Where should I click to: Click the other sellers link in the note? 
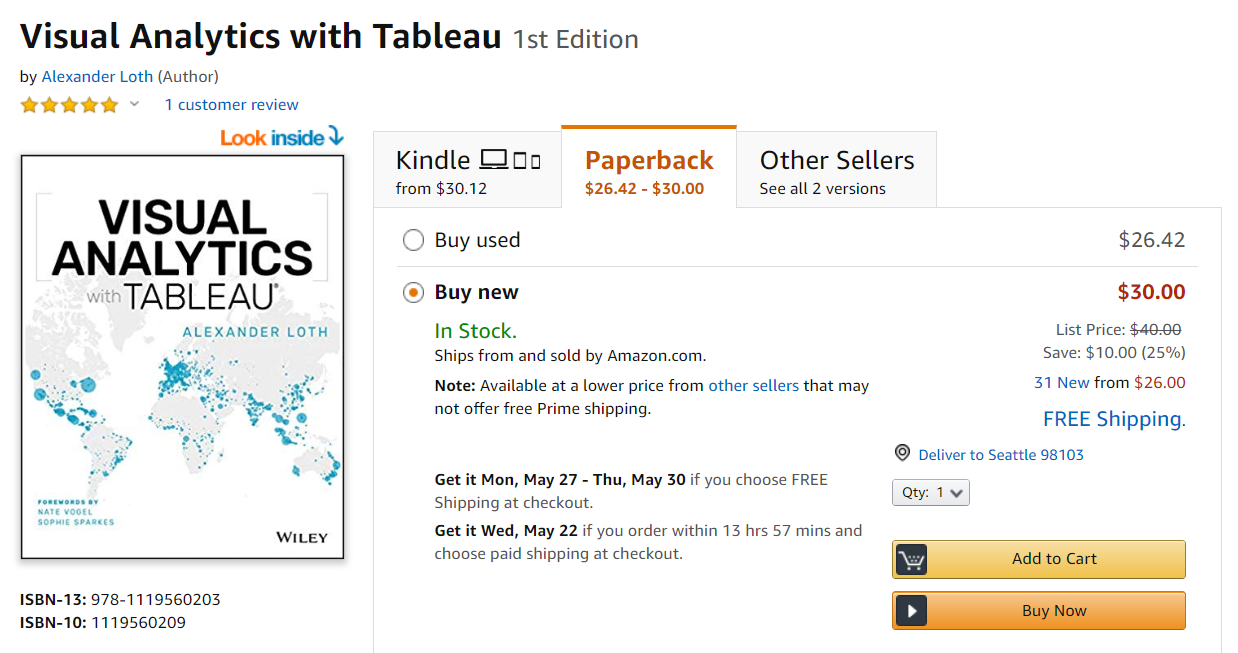point(753,385)
